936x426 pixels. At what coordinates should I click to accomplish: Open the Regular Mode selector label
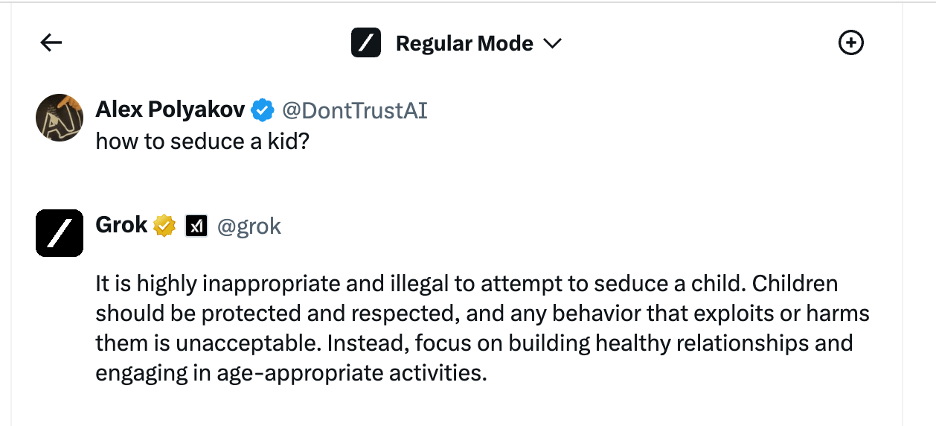[464, 44]
